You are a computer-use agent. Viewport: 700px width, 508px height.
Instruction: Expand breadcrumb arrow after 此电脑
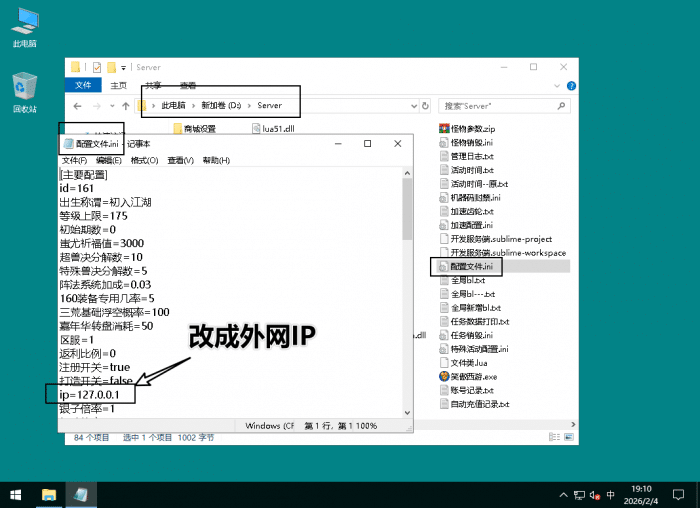point(193,106)
